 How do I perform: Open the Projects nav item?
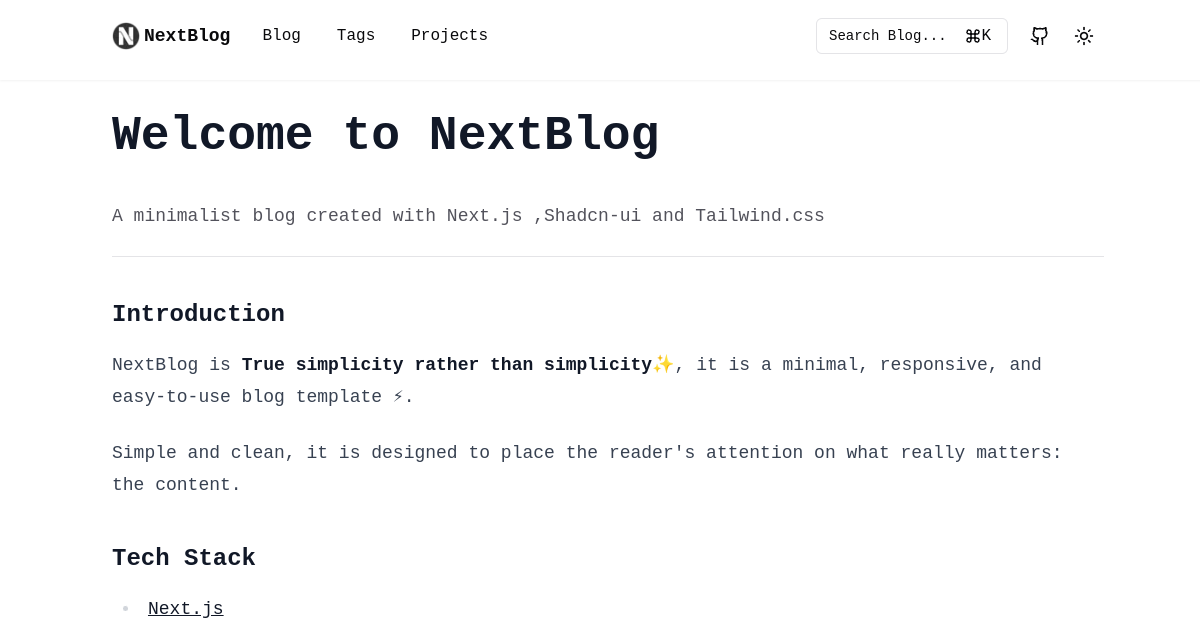tap(449, 36)
